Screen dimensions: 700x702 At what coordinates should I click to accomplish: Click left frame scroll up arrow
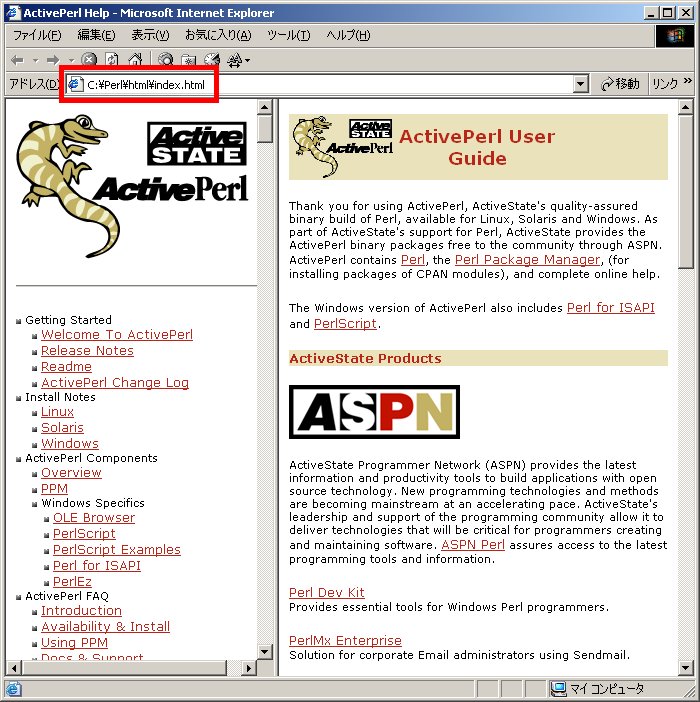(265, 107)
